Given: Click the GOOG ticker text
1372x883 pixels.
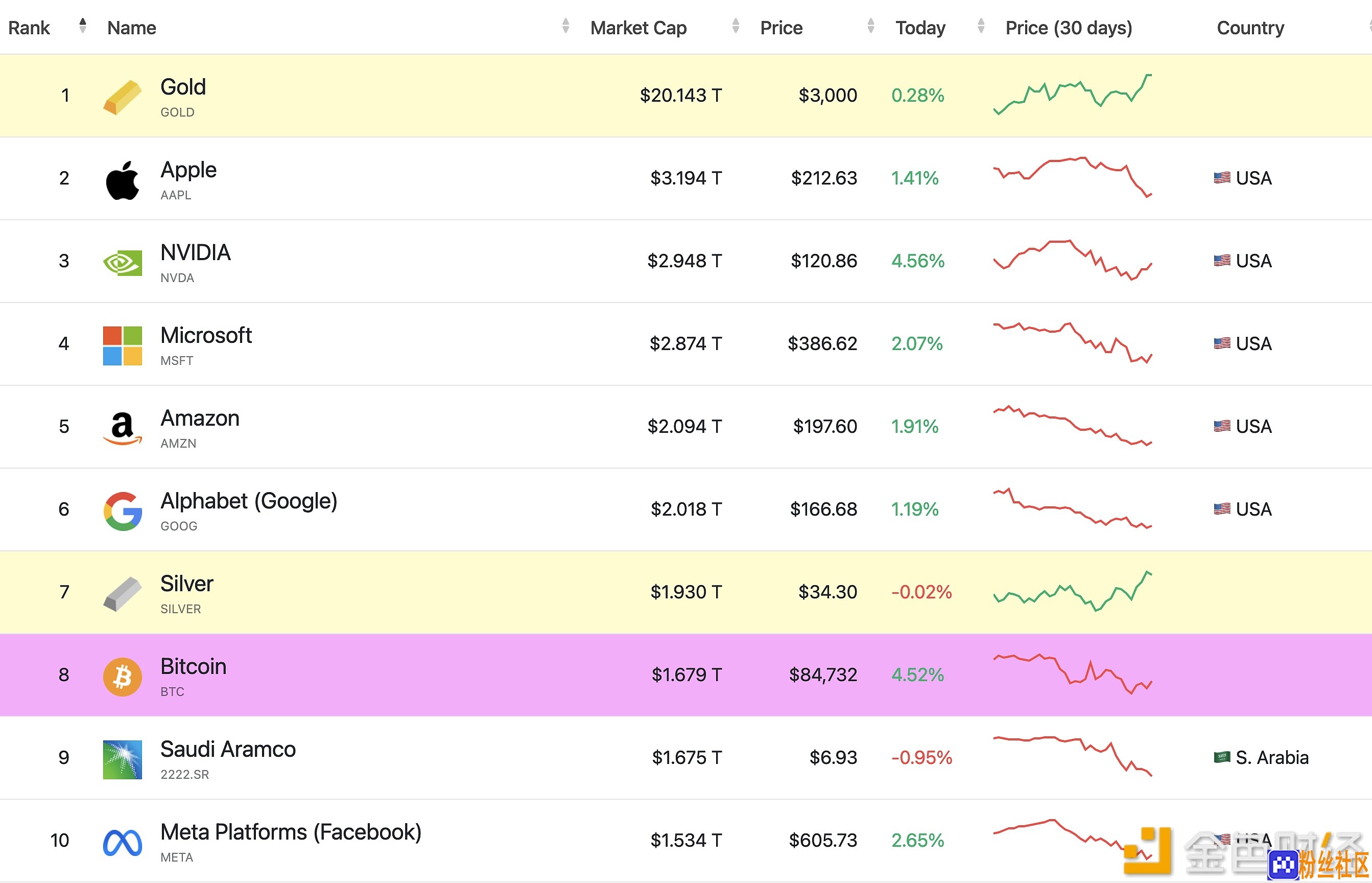Looking at the screenshot, I should 178,526.
